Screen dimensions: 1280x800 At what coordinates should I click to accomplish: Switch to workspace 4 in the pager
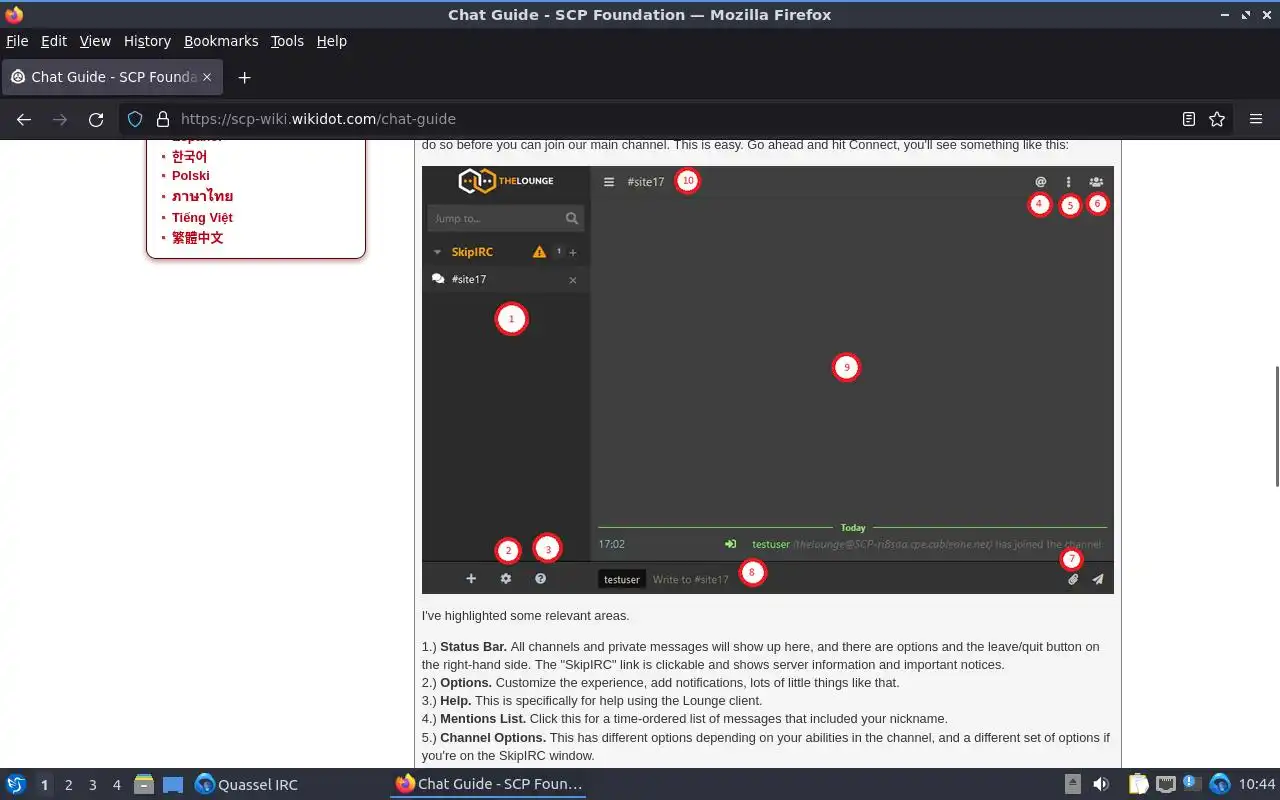click(x=116, y=785)
